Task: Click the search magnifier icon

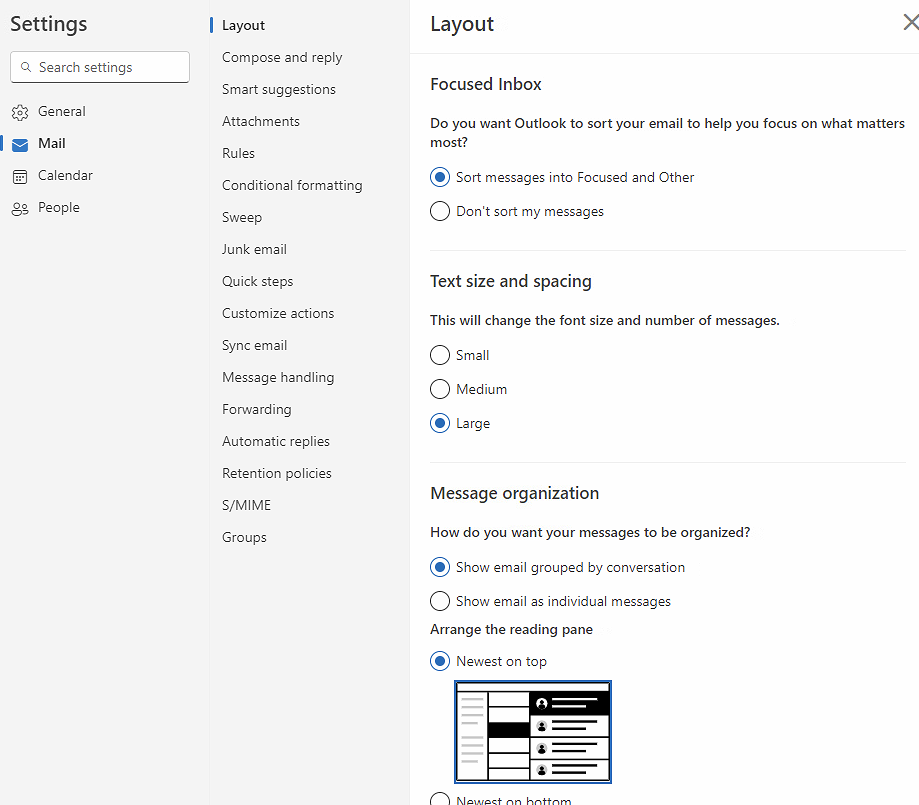Action: (26, 67)
